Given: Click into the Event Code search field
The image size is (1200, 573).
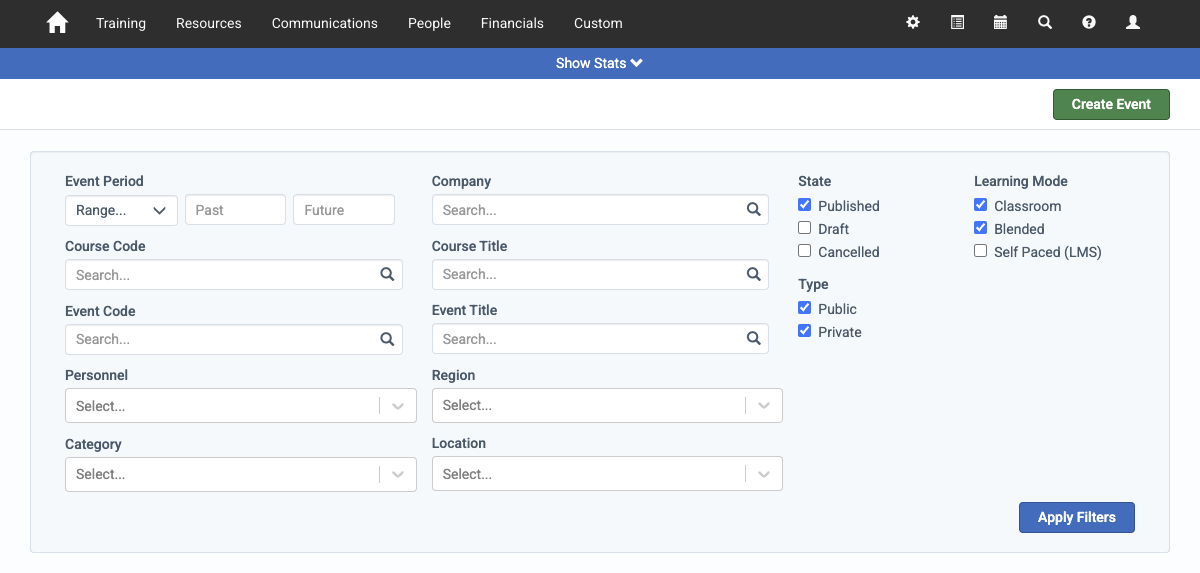Looking at the screenshot, I should tap(233, 339).
